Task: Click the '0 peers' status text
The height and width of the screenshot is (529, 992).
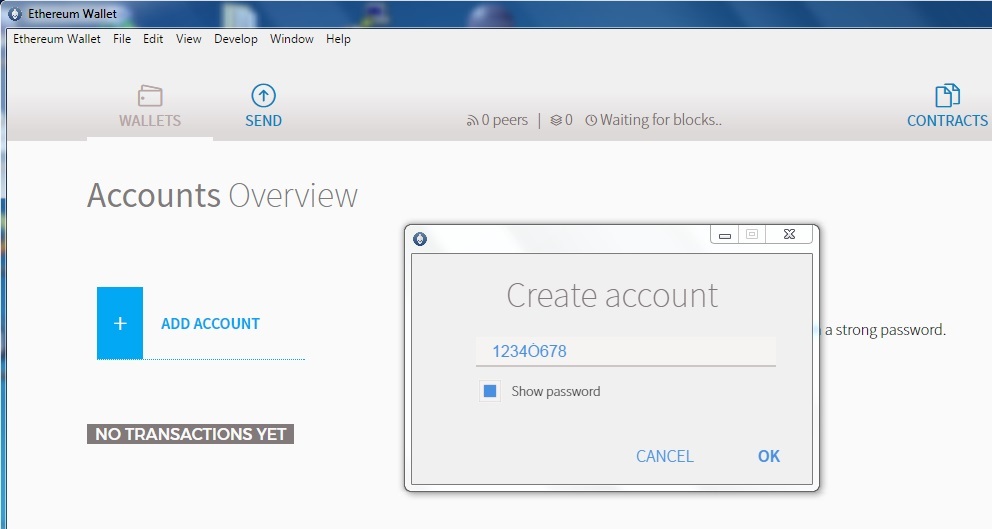Action: pyautogui.click(x=505, y=120)
